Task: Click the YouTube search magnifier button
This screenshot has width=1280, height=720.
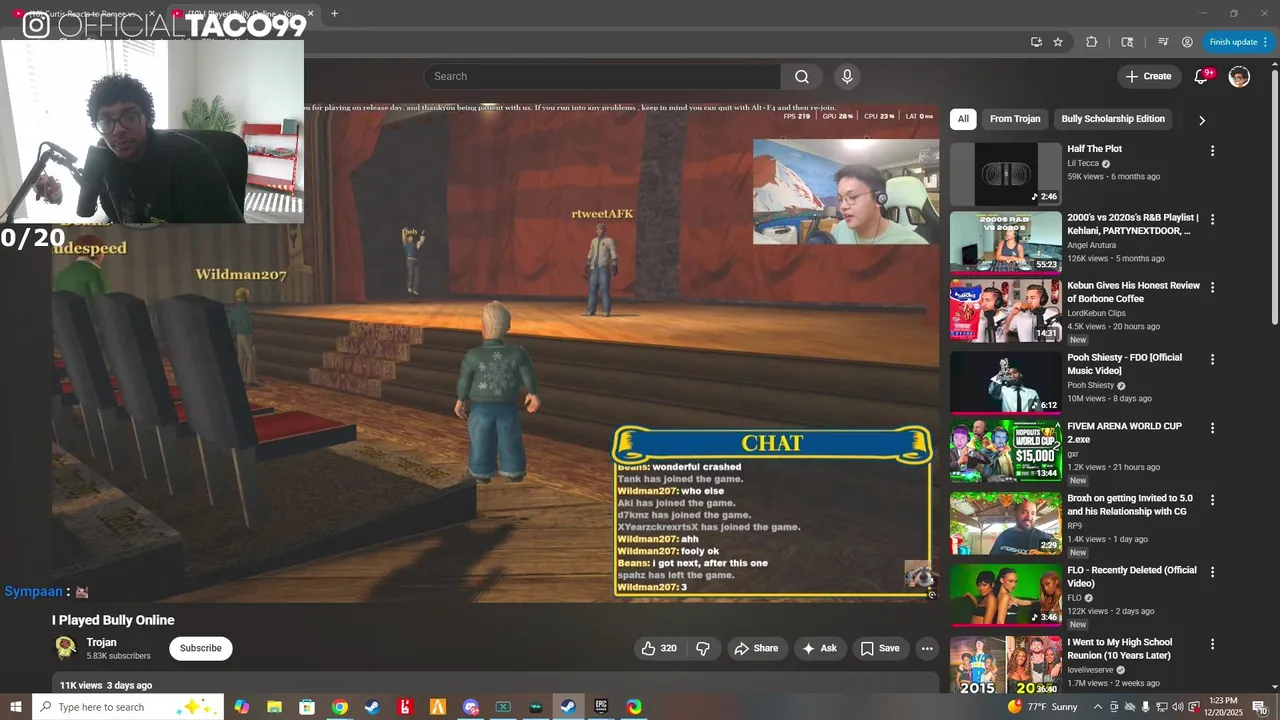Action: click(x=802, y=77)
